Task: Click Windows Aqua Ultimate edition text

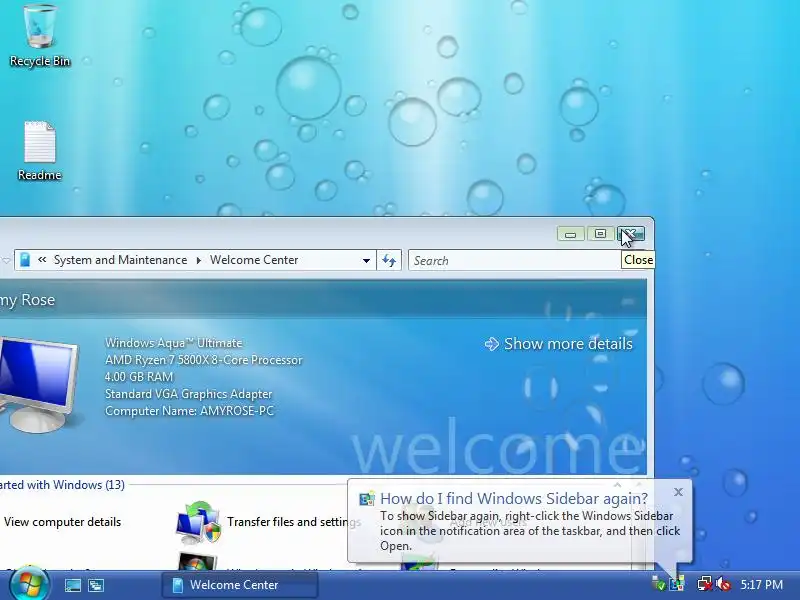Action: (x=174, y=343)
